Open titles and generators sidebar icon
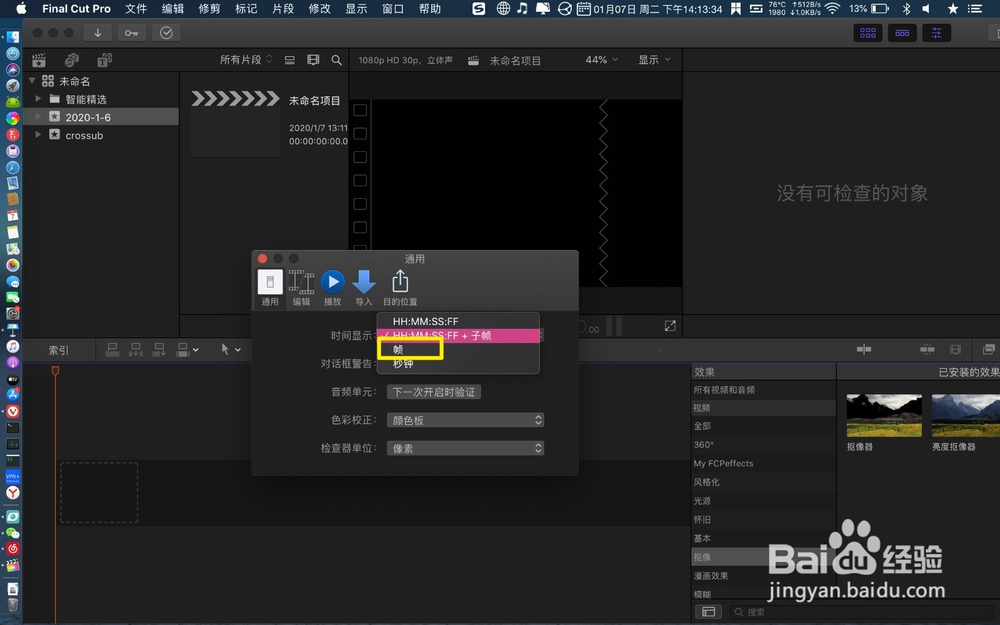 tap(104, 60)
